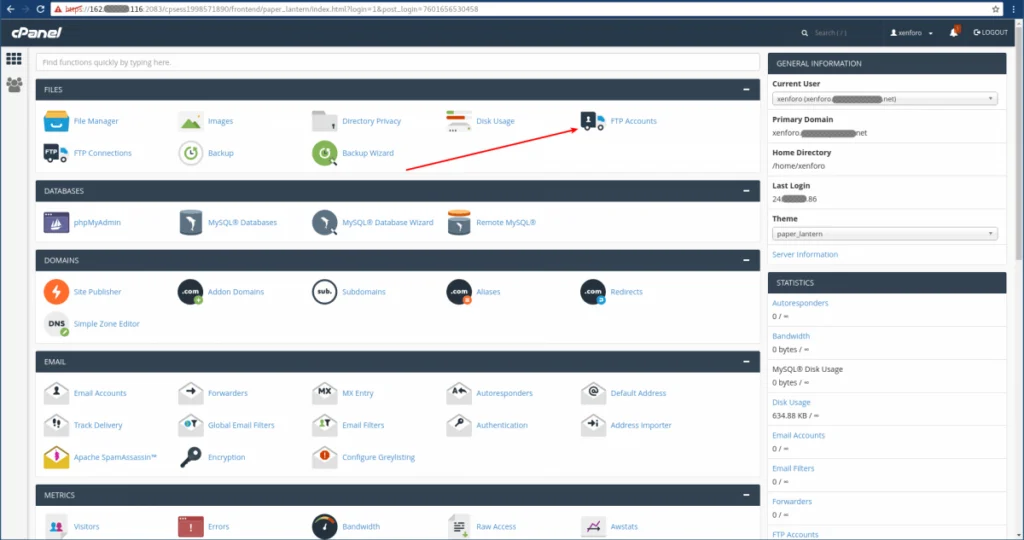Click the Backup clock icon
This screenshot has width=1024, height=540.
[x=191, y=153]
